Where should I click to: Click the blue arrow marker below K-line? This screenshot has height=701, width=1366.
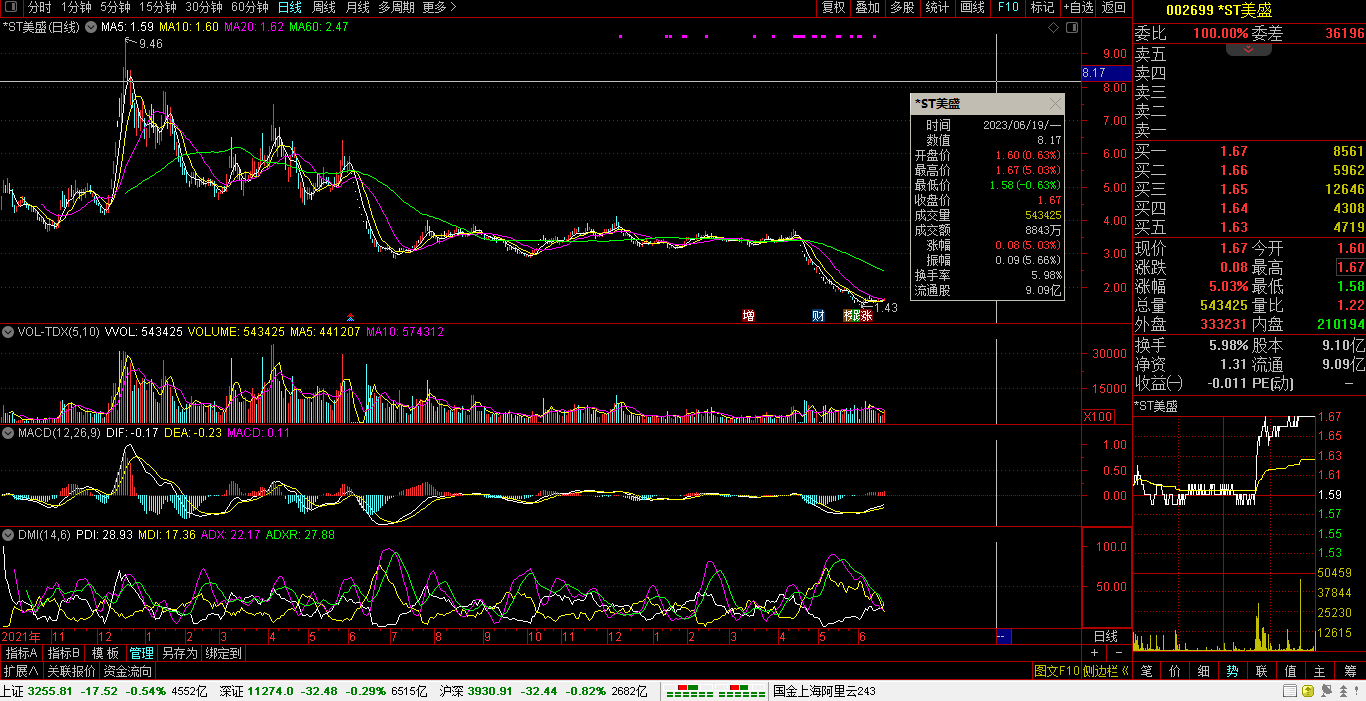pos(349,317)
